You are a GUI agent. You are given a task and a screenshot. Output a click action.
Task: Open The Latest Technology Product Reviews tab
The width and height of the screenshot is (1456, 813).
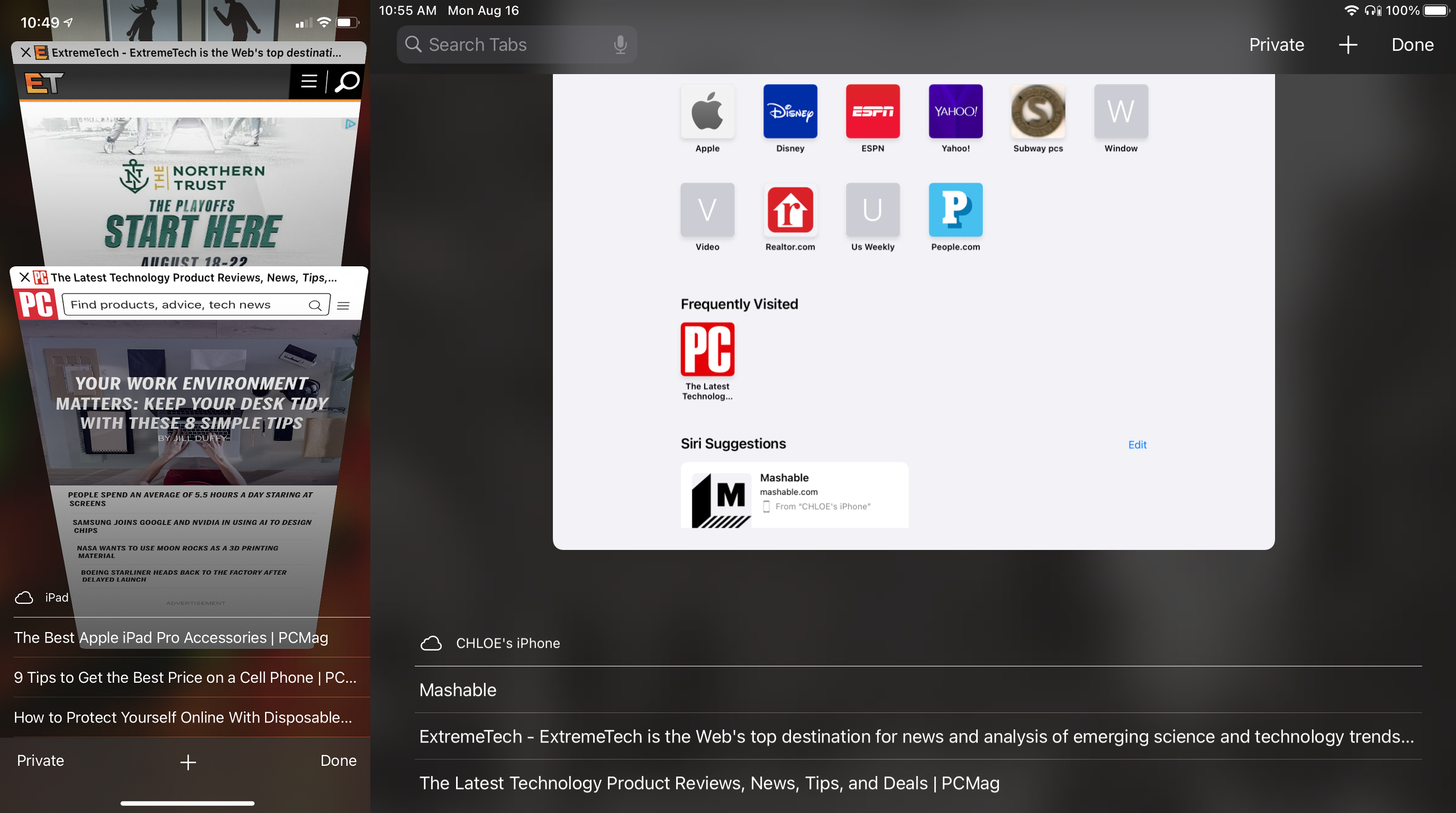(918, 782)
